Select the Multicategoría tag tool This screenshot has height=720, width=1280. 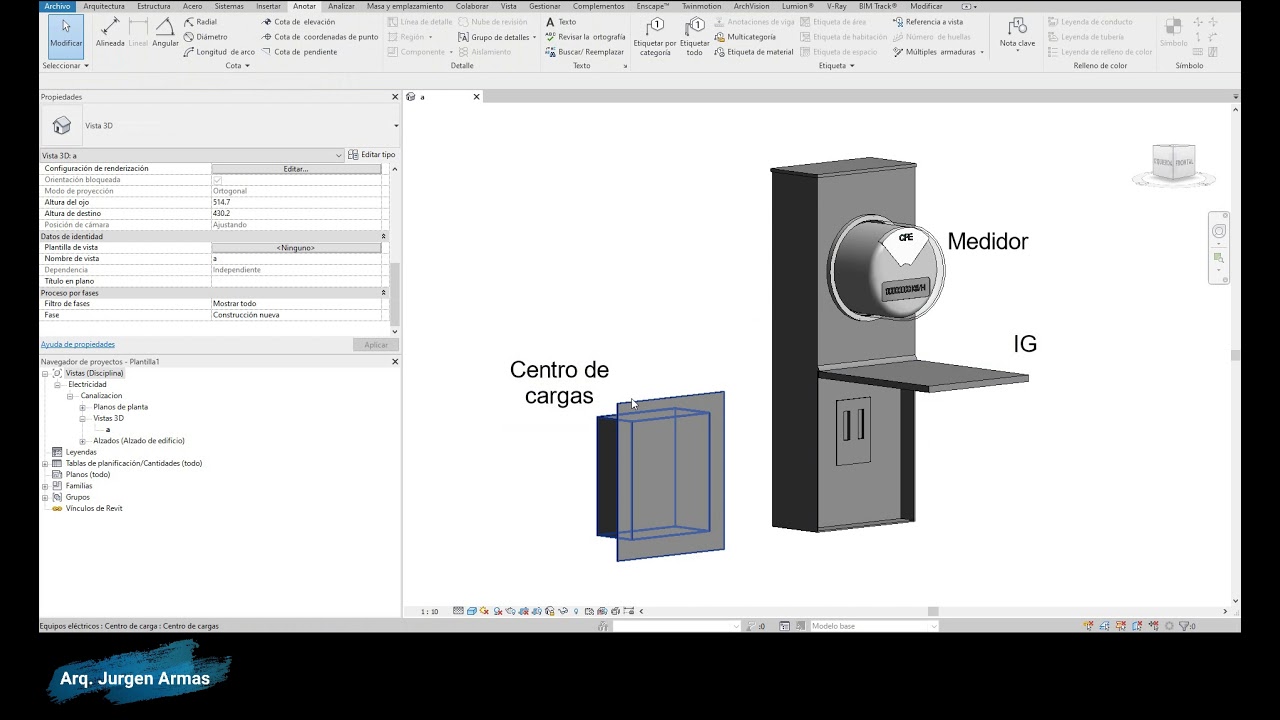pos(745,37)
